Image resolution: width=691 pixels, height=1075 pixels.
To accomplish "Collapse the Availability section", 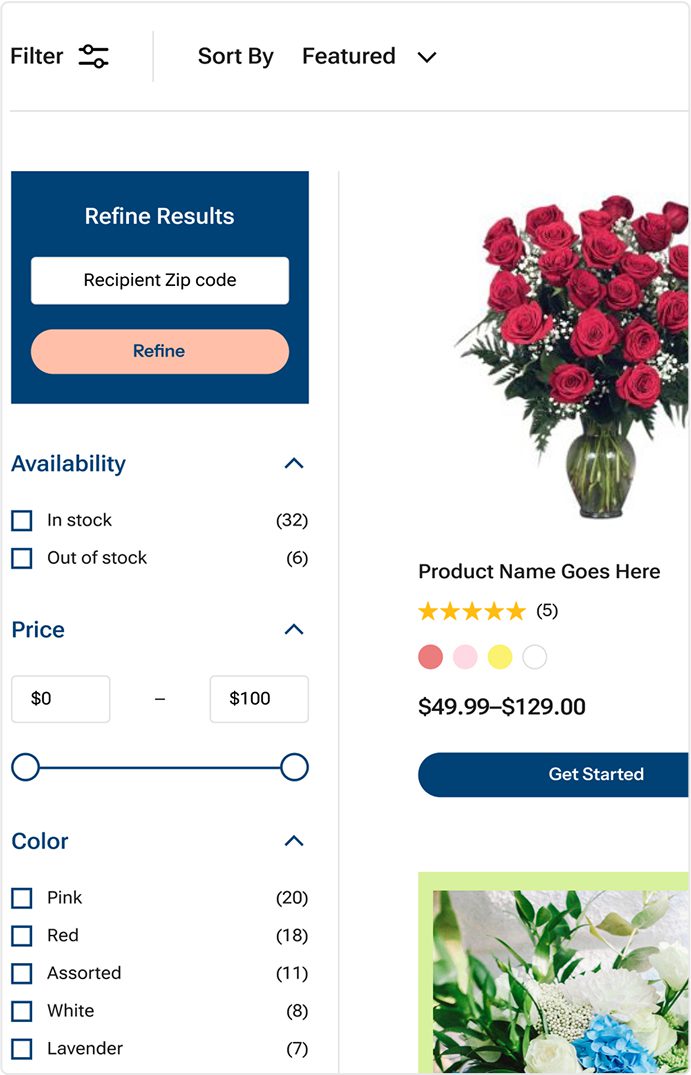I will pos(293,464).
